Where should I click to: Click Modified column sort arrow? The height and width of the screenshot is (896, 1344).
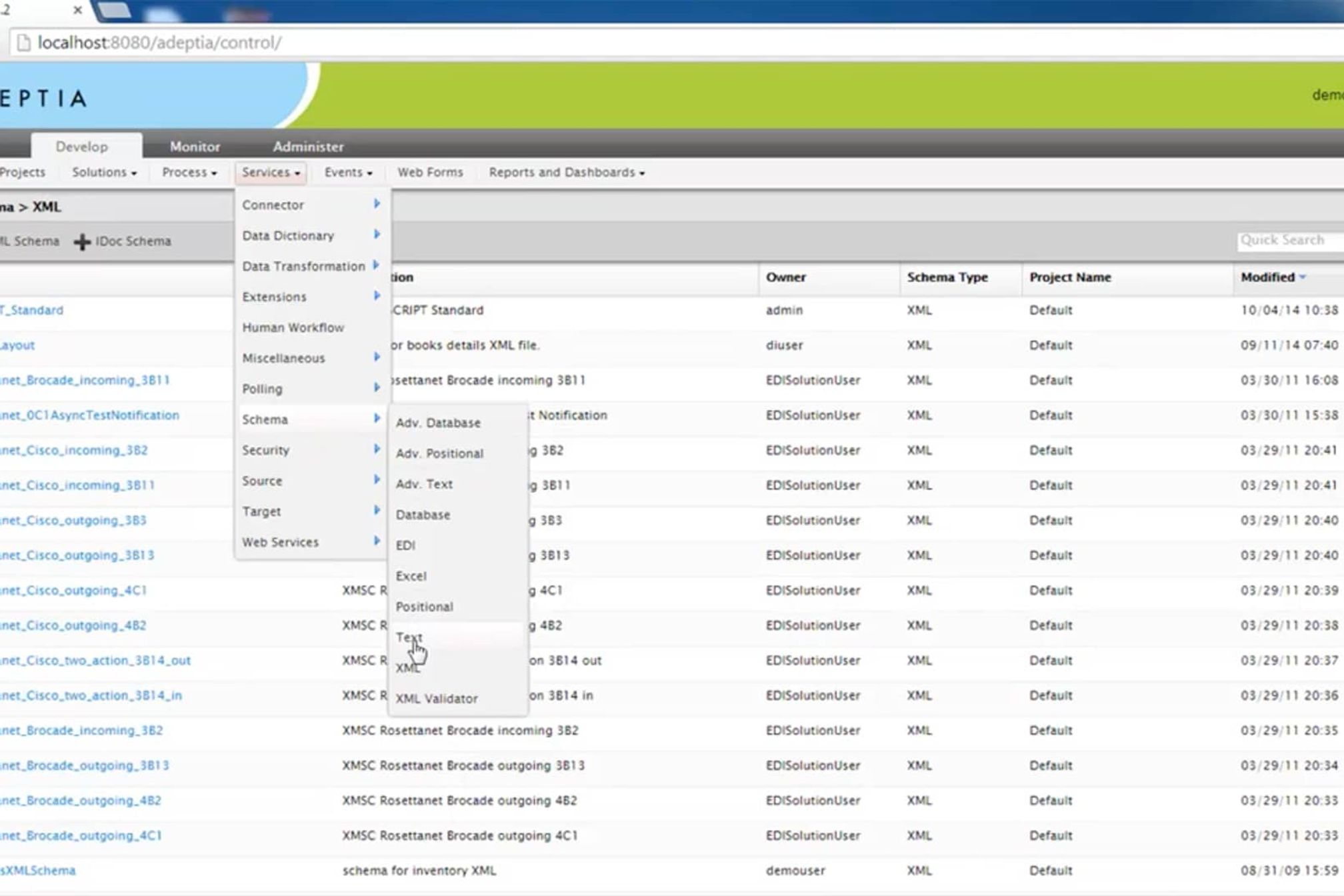[1303, 277]
